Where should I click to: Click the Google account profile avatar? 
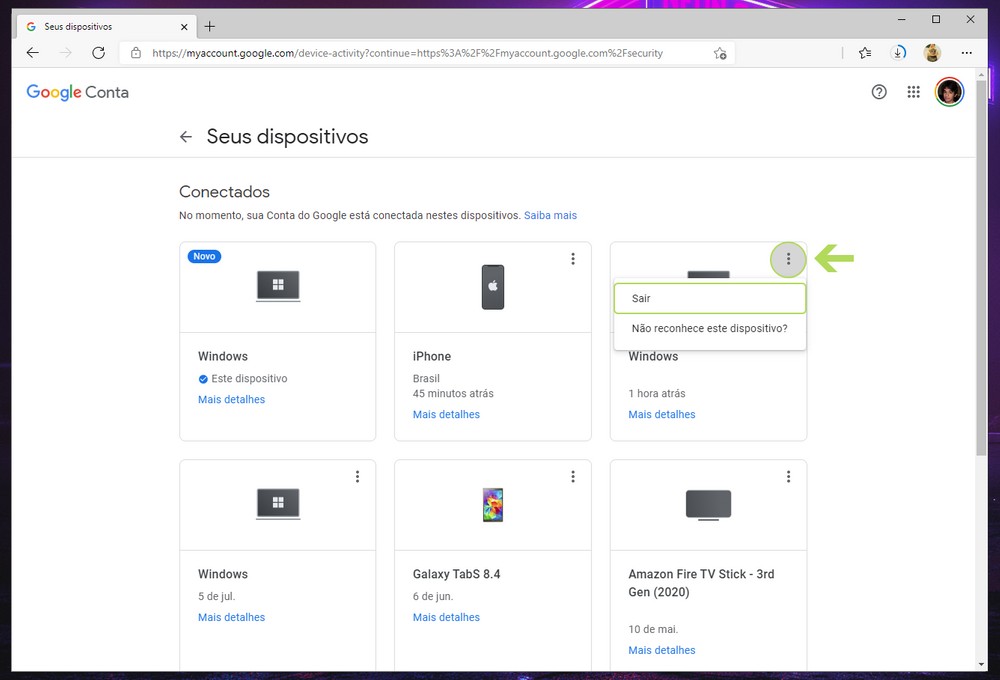point(948,92)
